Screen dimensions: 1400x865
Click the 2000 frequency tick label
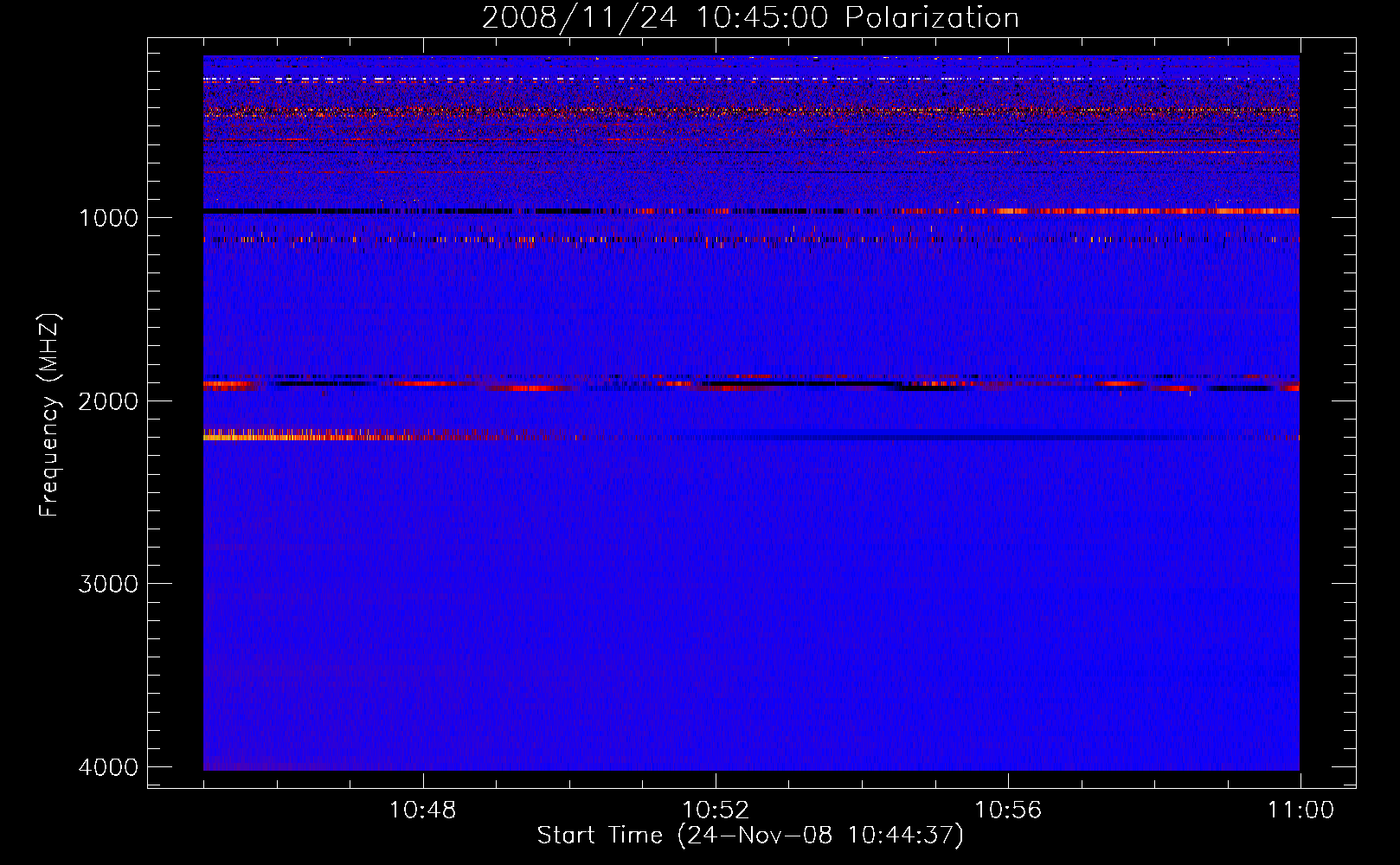108,400
